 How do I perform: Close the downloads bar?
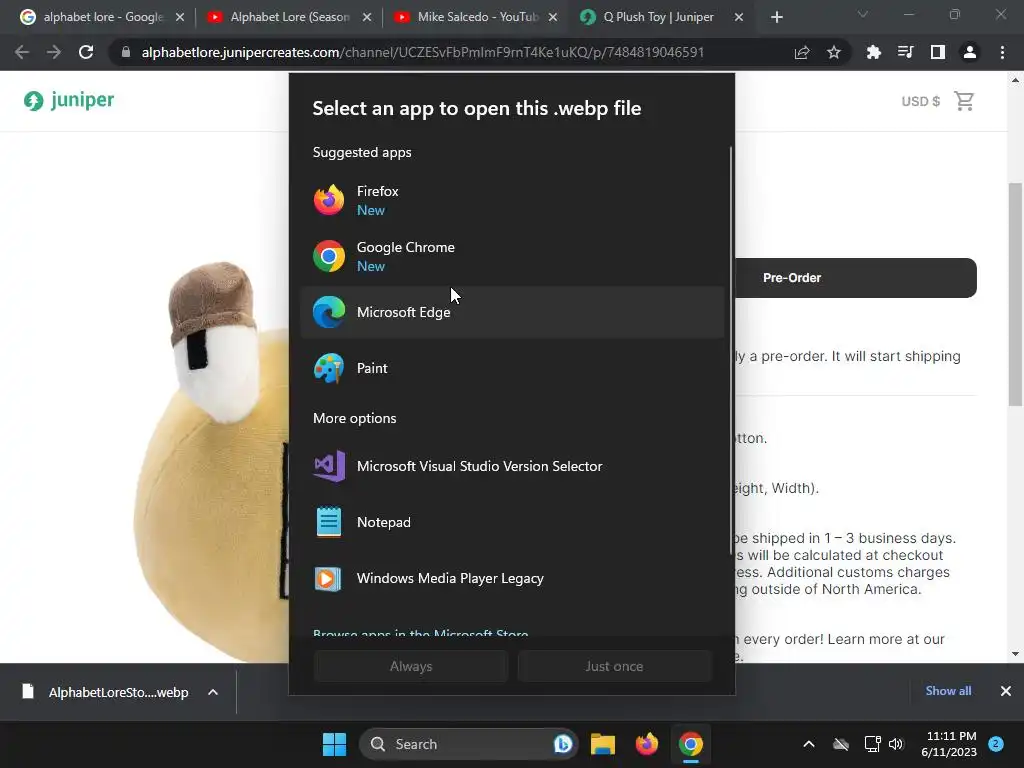click(1006, 691)
